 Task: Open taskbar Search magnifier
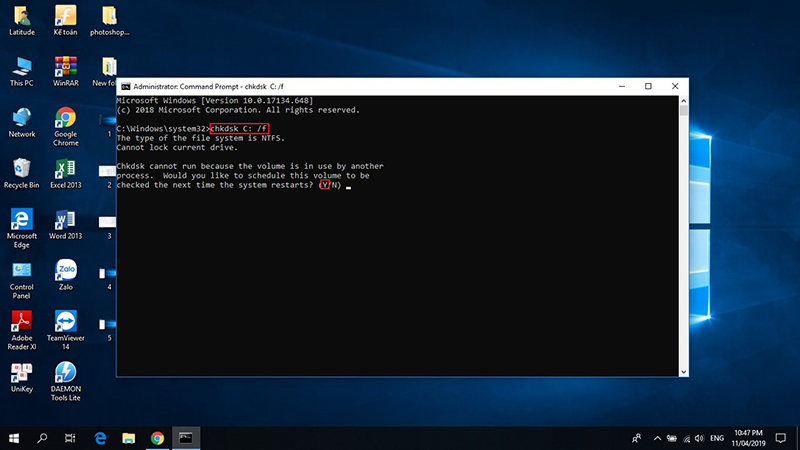(43, 438)
